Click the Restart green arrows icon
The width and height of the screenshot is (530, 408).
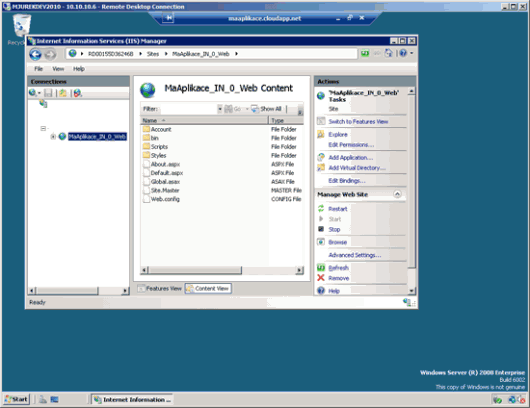coord(321,209)
